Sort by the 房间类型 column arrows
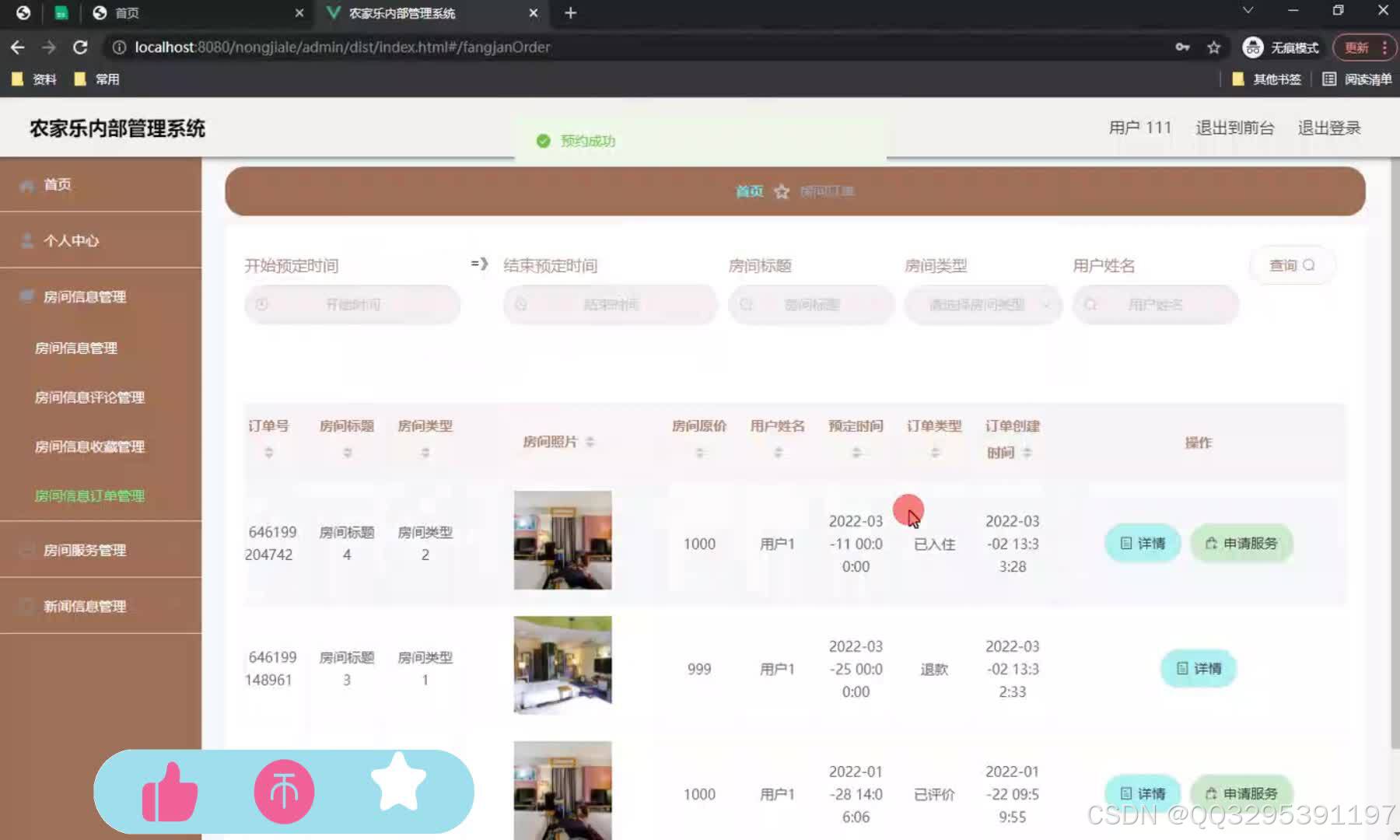 [x=425, y=452]
